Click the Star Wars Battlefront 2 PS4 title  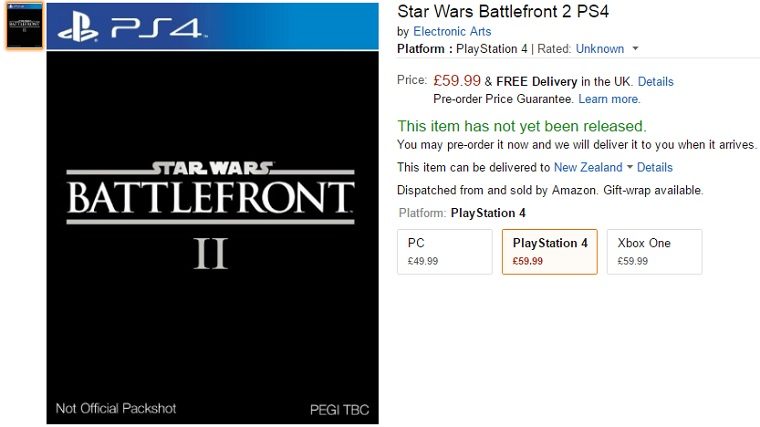coord(503,12)
